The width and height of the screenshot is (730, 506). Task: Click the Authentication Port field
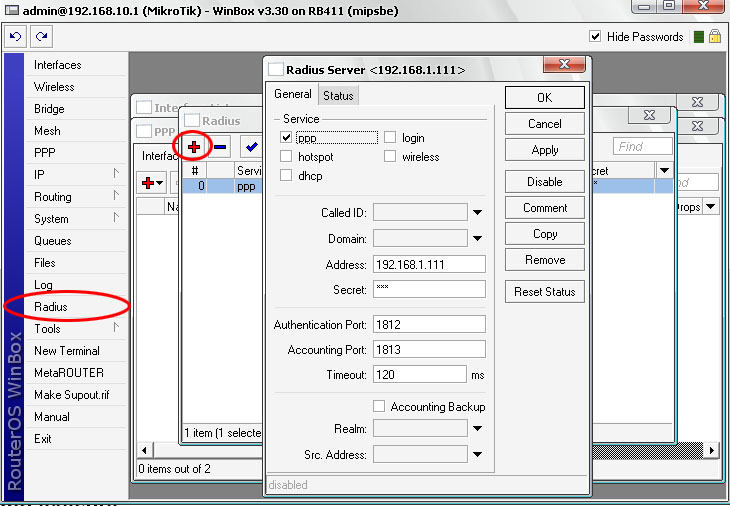click(x=429, y=324)
